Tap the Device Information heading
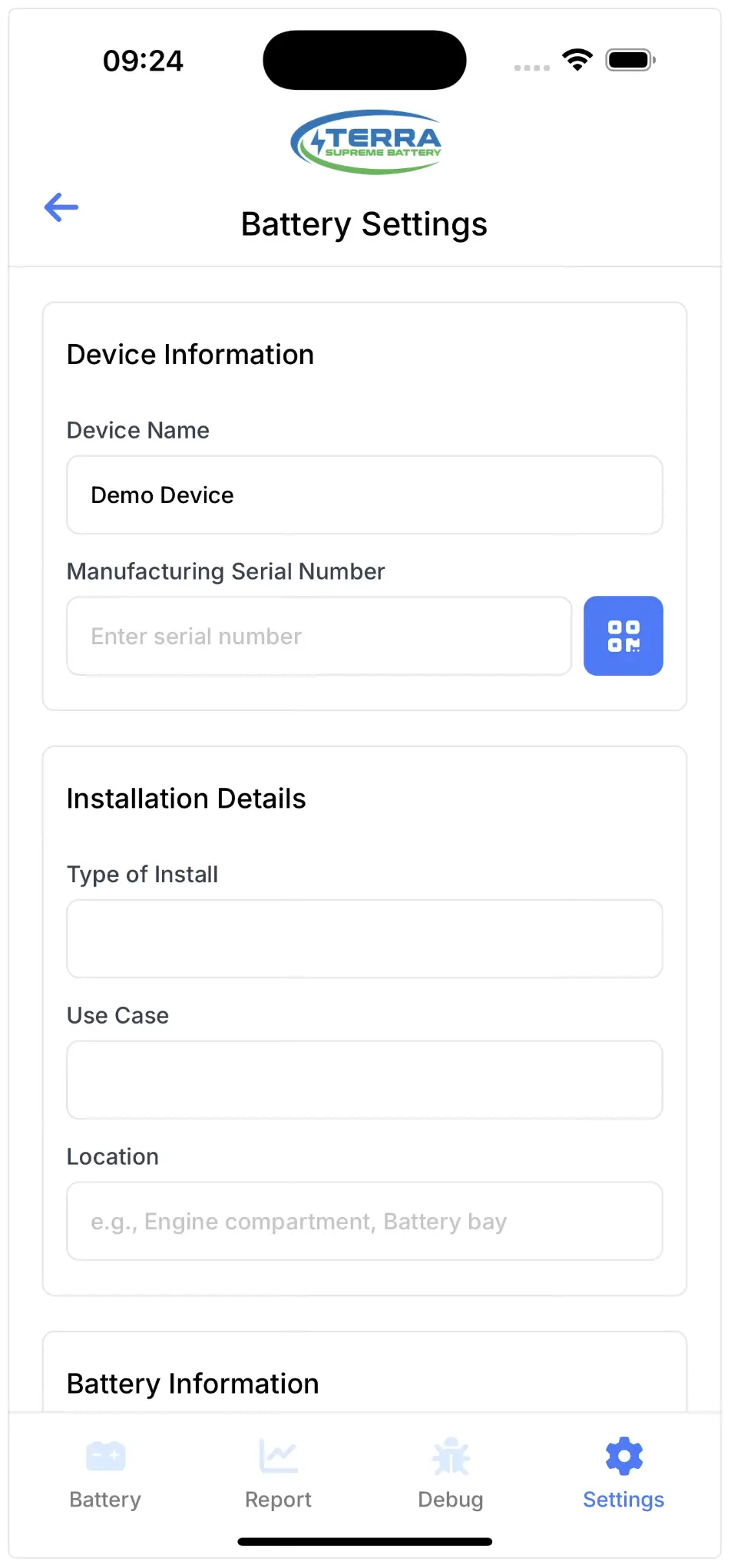 (190, 355)
